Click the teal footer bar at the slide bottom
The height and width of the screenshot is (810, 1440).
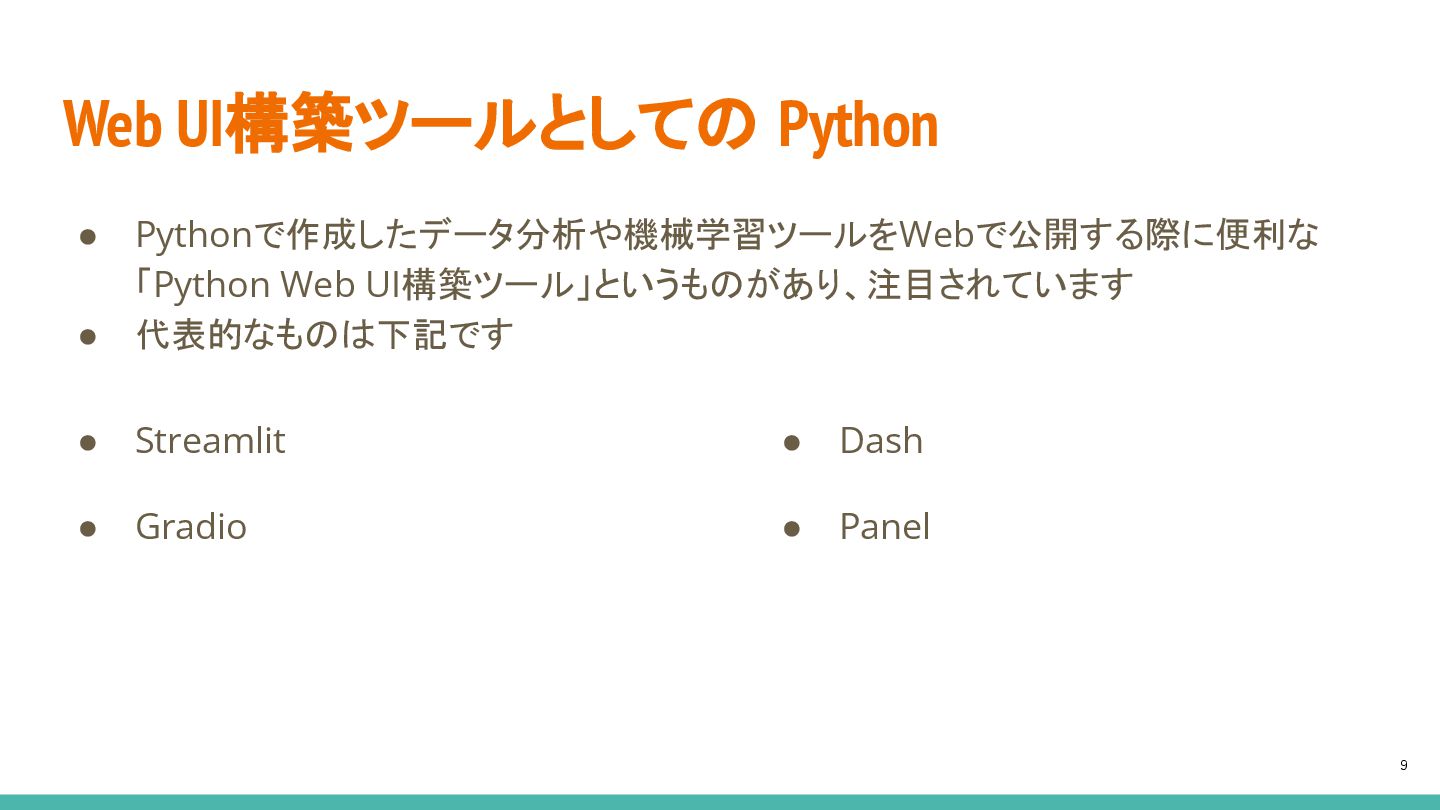[x=720, y=802]
